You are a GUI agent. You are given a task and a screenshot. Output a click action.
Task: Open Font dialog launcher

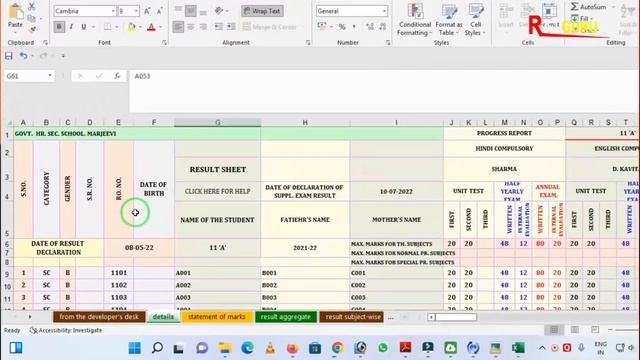click(x=164, y=42)
